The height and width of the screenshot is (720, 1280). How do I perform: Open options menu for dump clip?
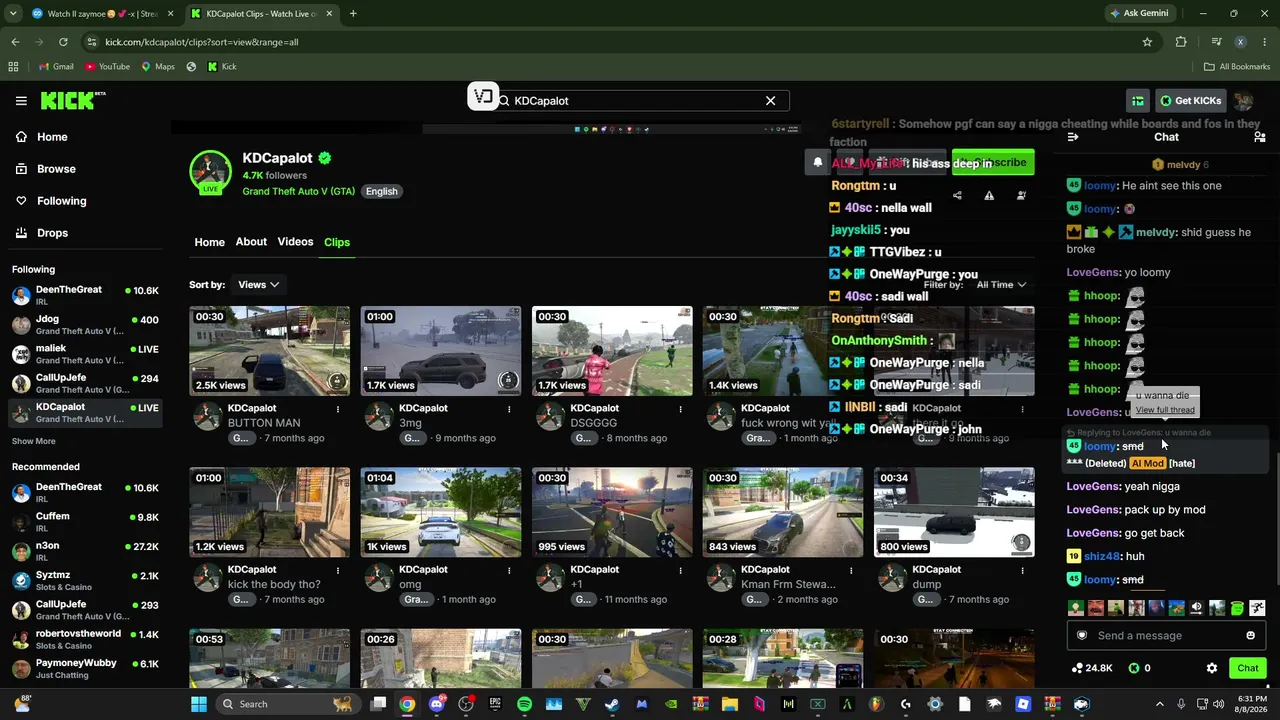pyautogui.click(x=1022, y=570)
